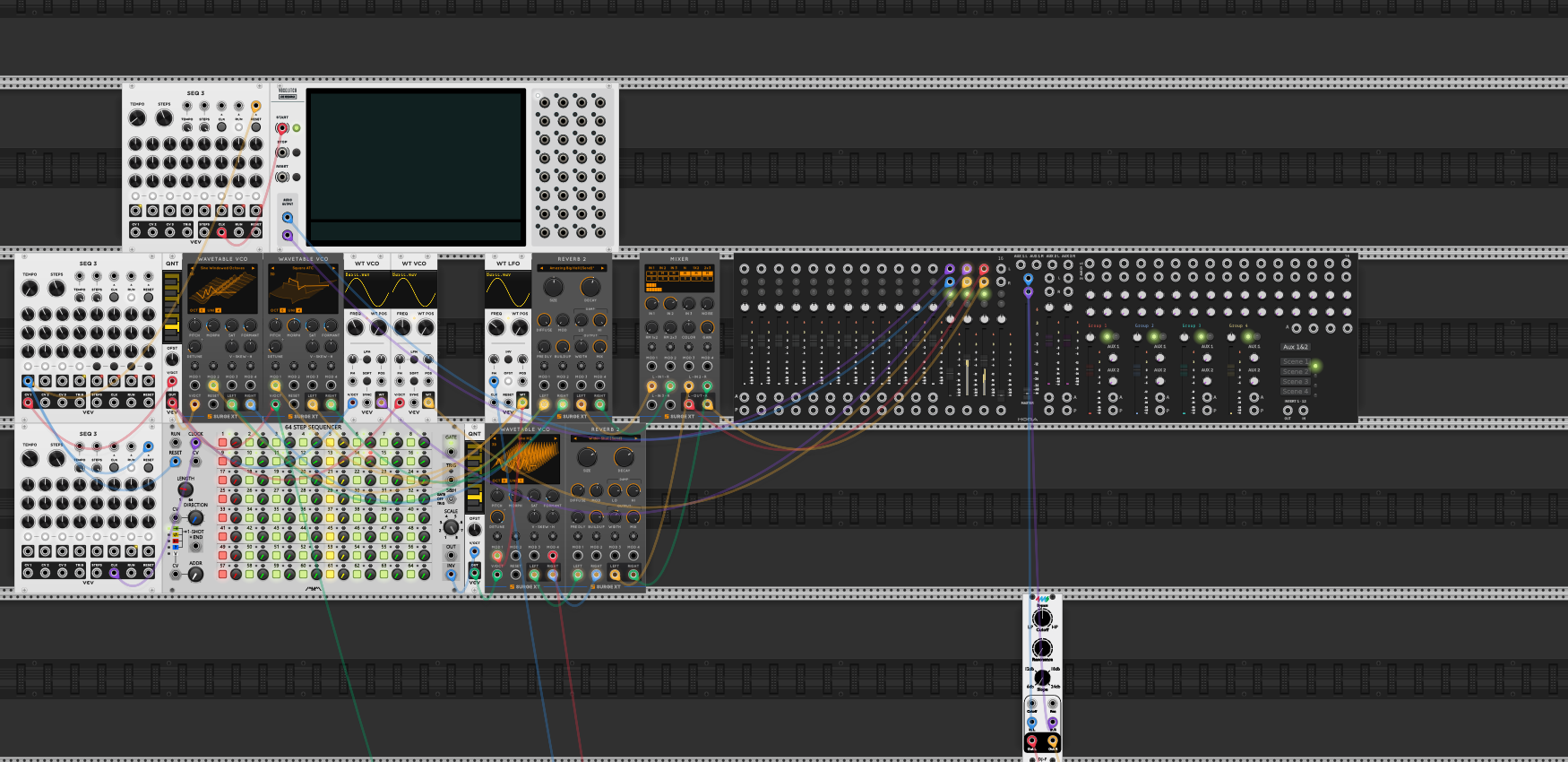Click the ADDR knob on 64 Step Sequencer

coord(195,575)
